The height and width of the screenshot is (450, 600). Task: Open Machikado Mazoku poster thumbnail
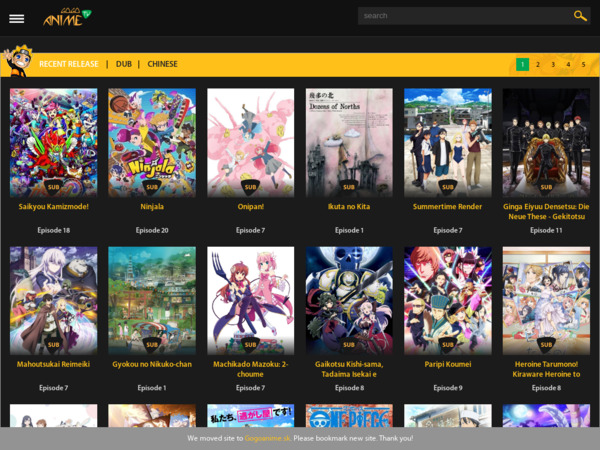(x=251, y=301)
